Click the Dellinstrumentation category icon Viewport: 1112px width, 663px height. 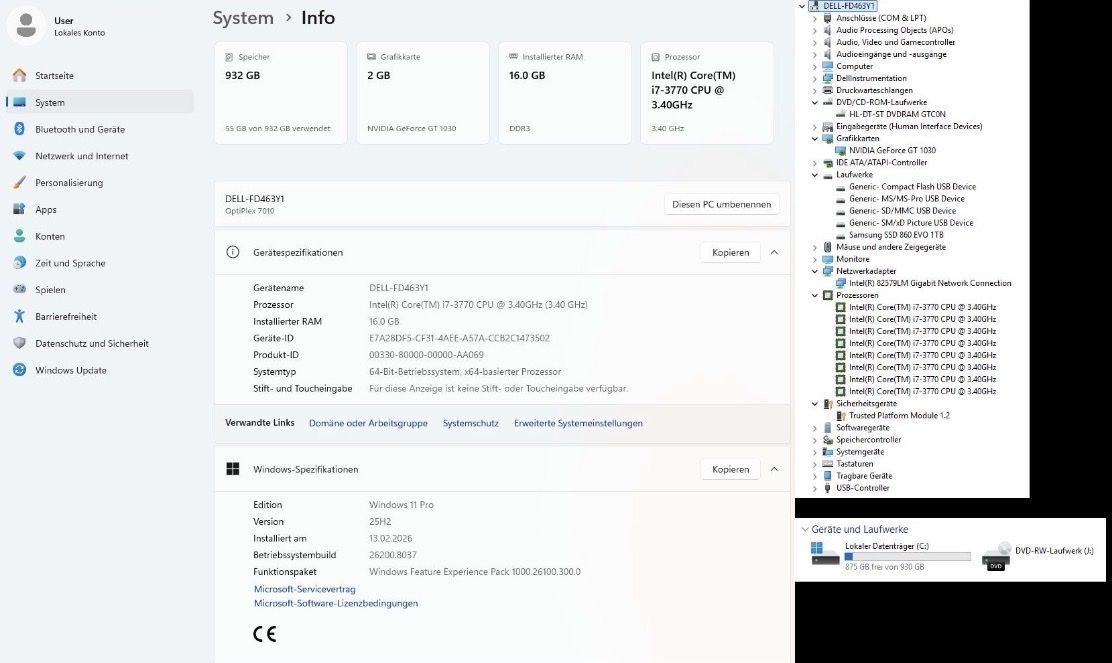coord(828,78)
